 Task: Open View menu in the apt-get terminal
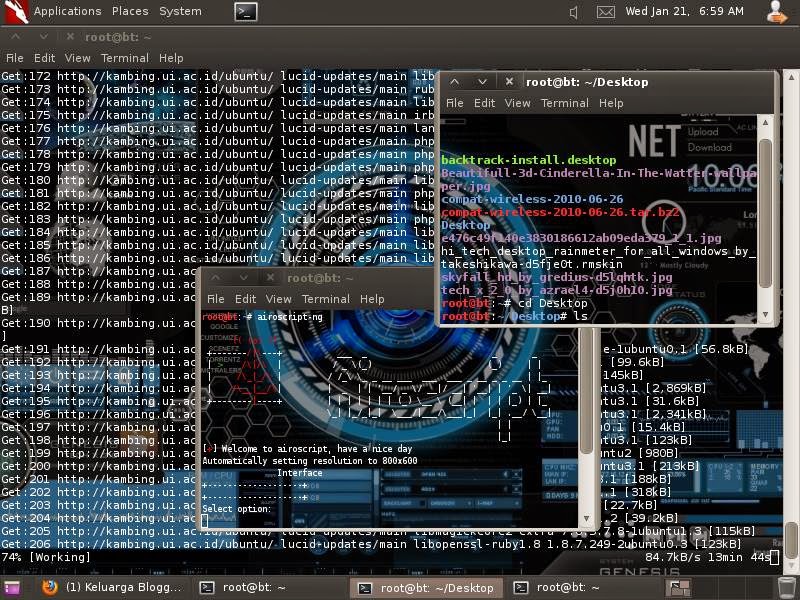coord(78,58)
